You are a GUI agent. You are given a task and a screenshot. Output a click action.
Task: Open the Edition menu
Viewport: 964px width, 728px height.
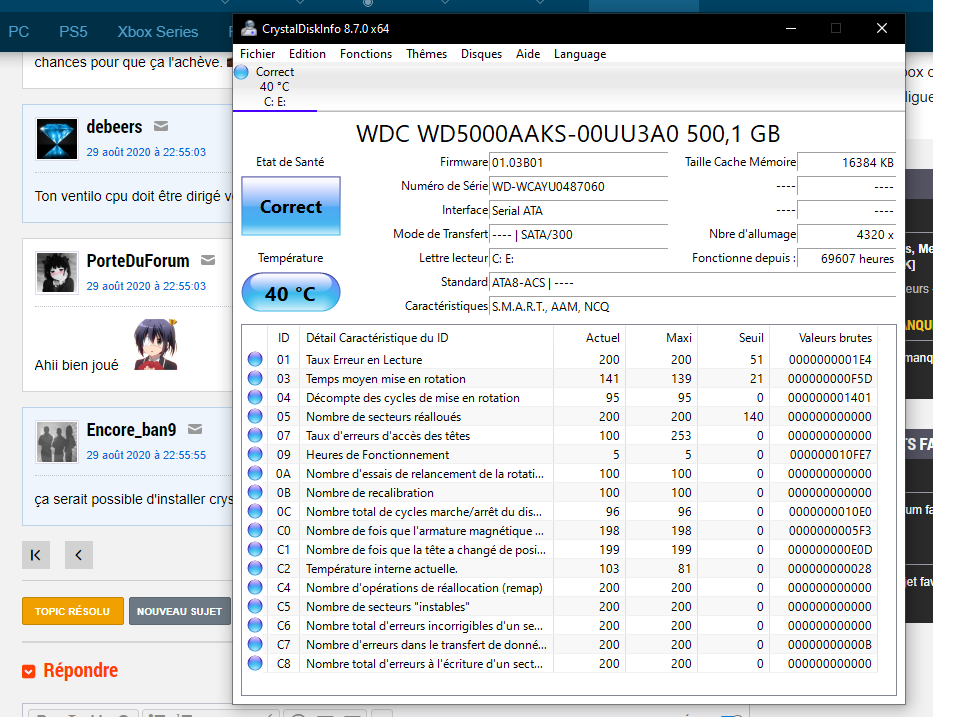[307, 54]
